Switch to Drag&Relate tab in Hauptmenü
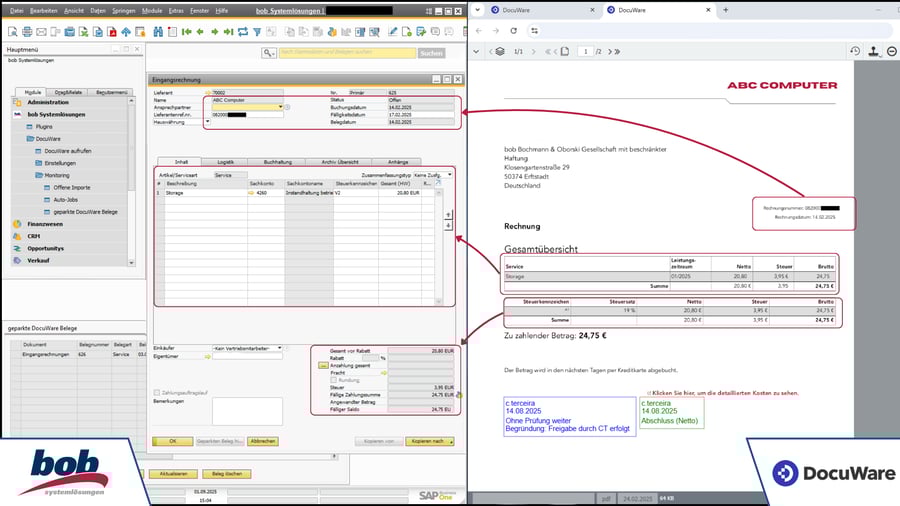The width and height of the screenshot is (900, 506). pos(68,92)
